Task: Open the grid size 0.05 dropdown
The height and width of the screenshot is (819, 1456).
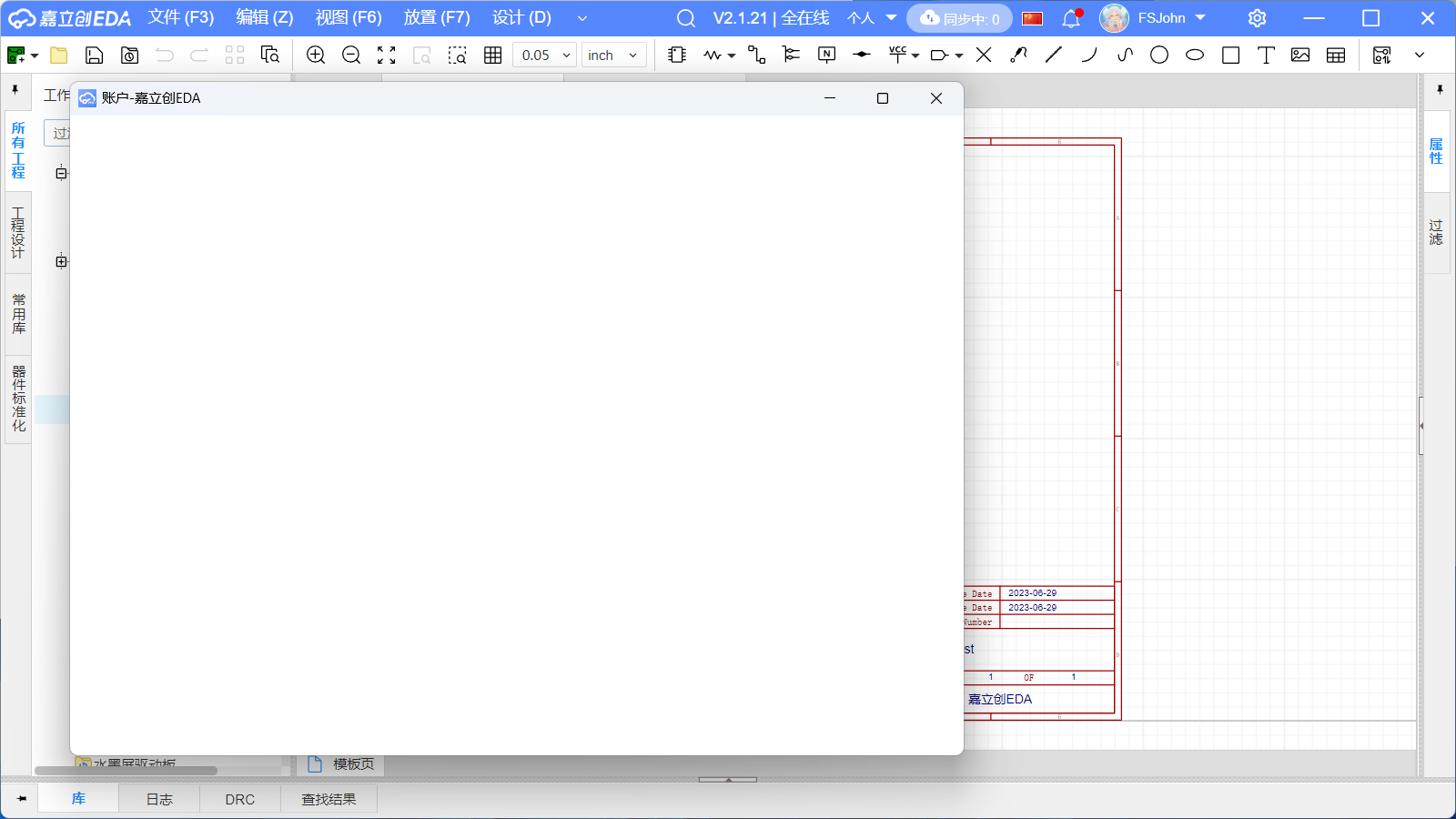Action: [x=545, y=56]
